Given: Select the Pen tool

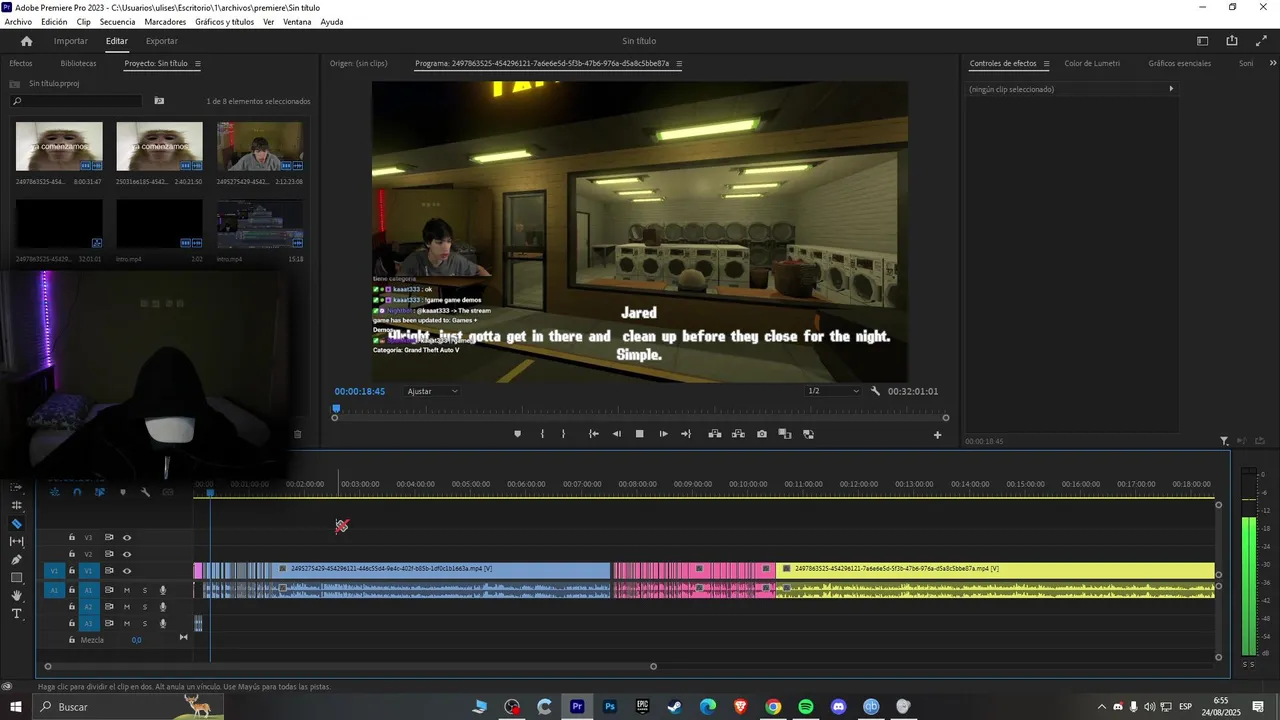Looking at the screenshot, I should coord(17,559).
